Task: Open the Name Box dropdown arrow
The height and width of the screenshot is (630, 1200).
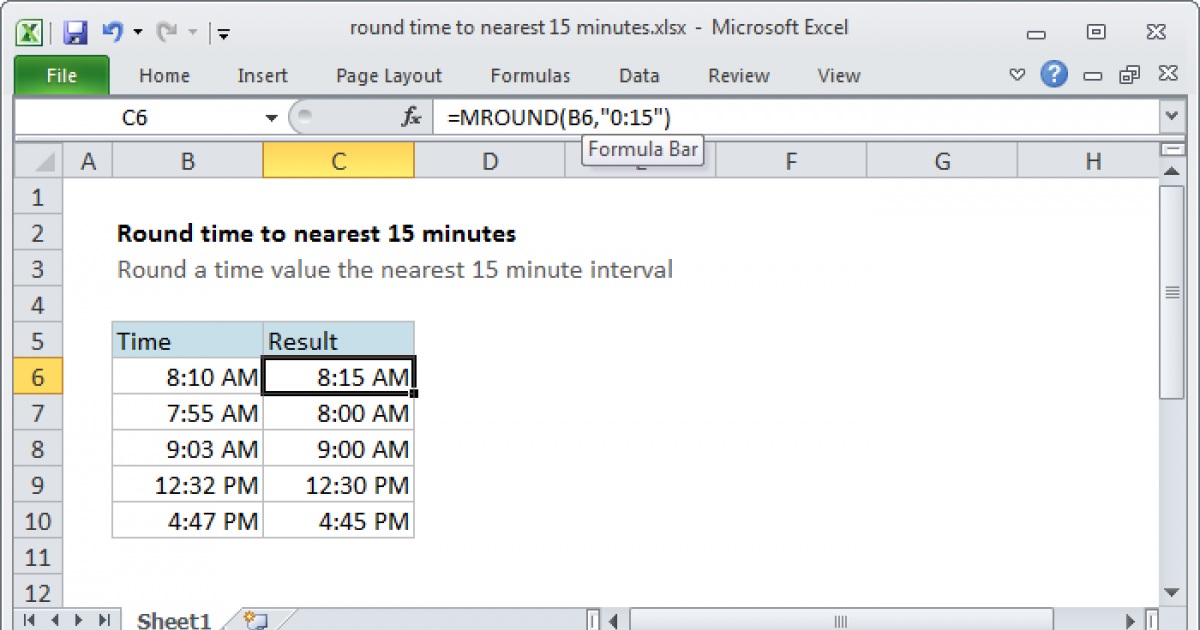Action: pos(271,118)
